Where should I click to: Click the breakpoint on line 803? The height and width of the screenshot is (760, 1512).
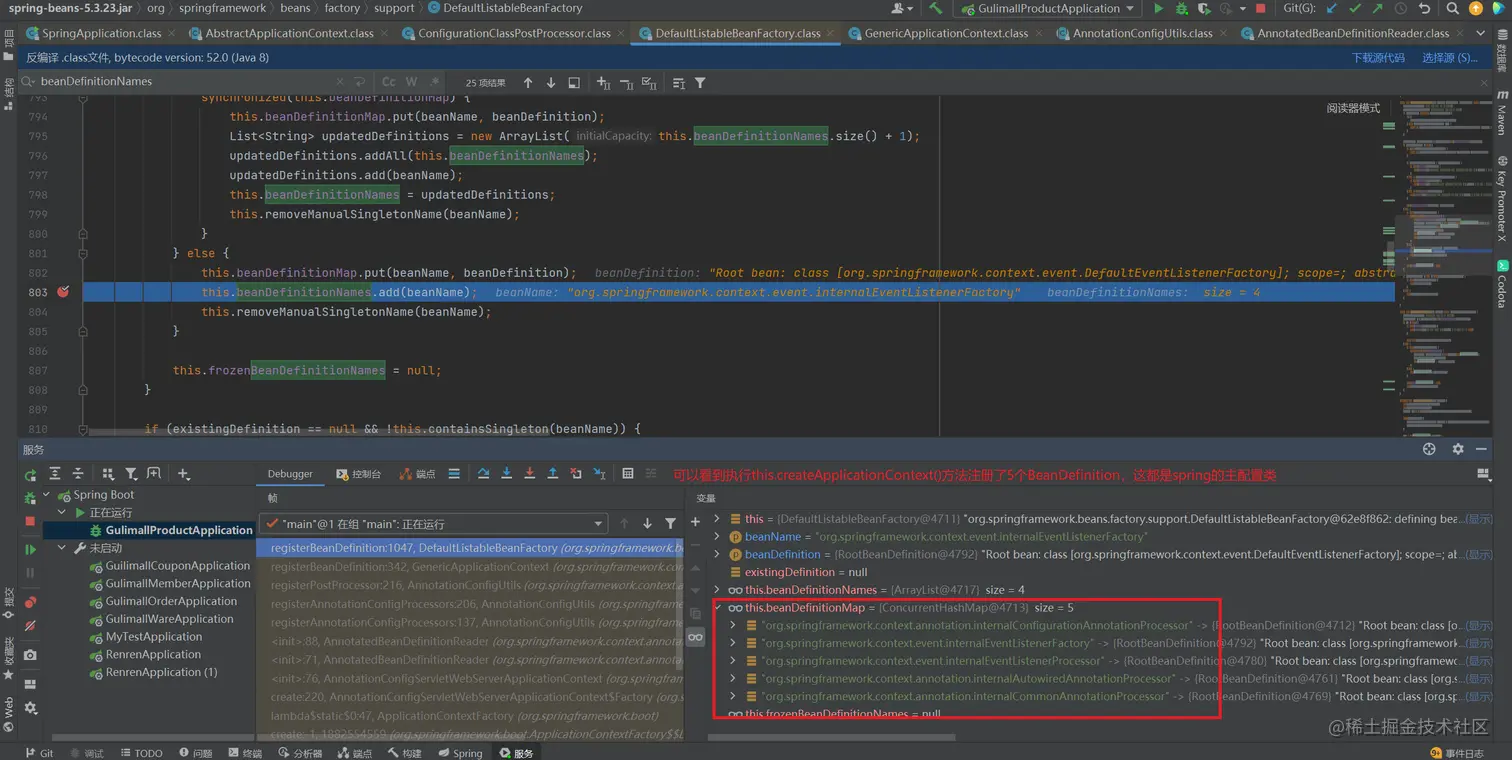tap(63, 292)
